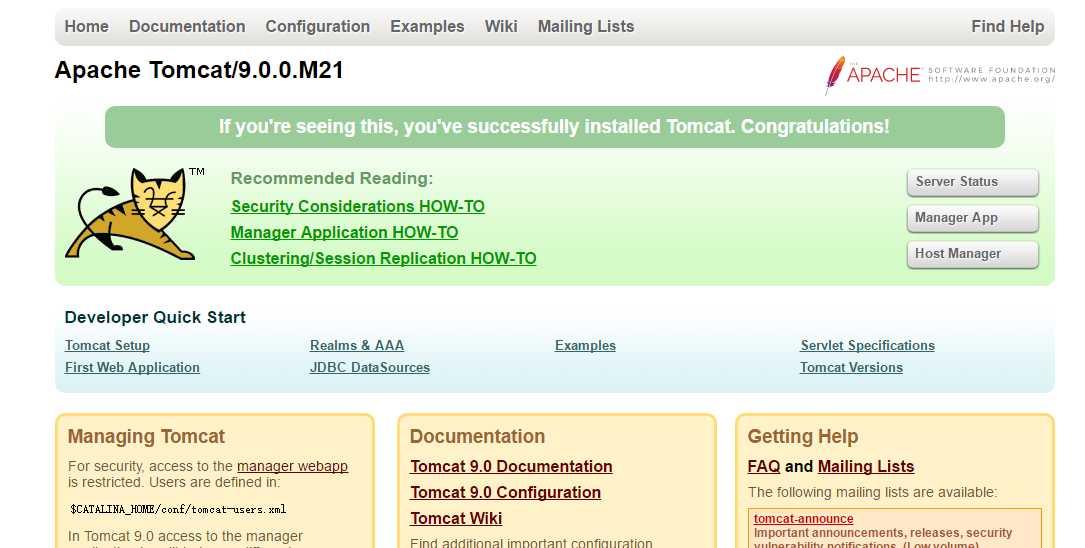Image resolution: width=1085 pixels, height=548 pixels.
Task: Select Configuration in the top navigation bar
Action: (318, 26)
